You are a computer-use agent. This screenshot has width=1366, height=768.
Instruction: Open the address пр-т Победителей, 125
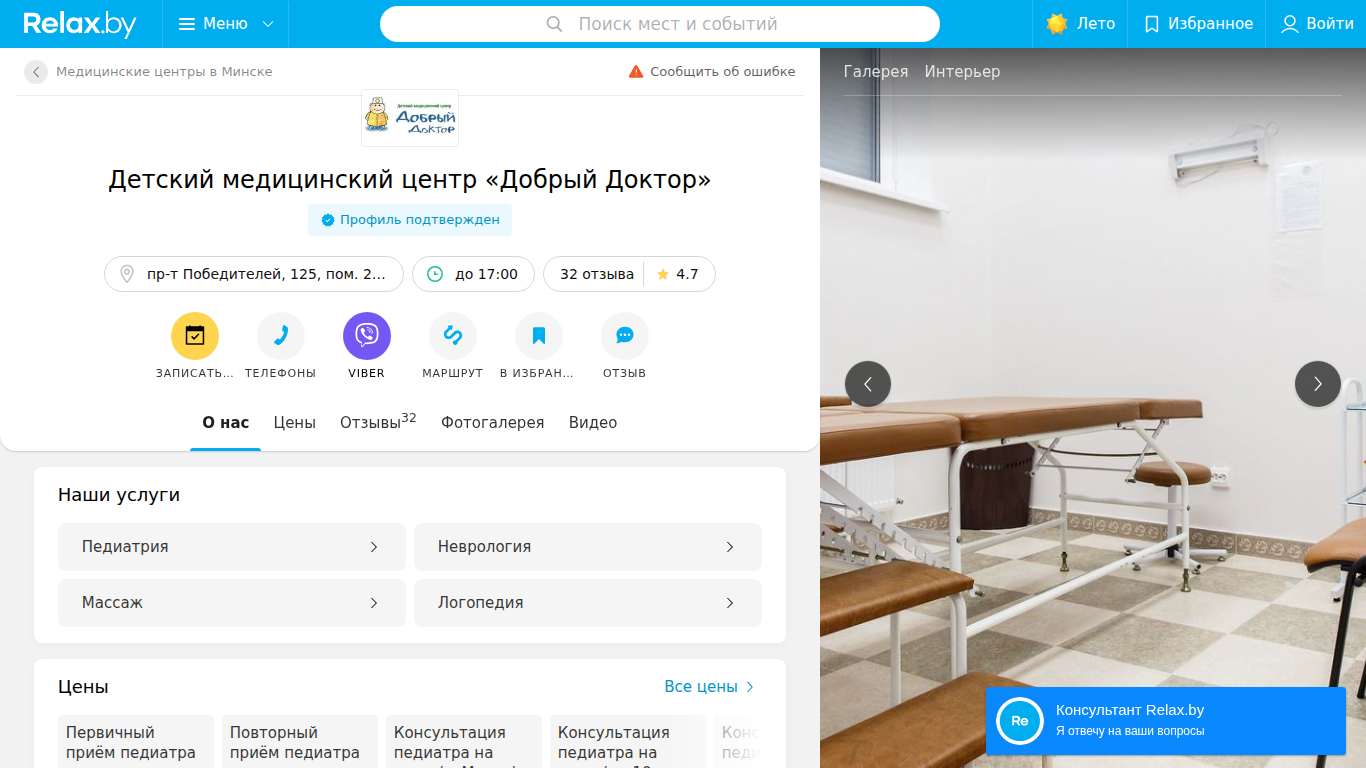pos(254,274)
